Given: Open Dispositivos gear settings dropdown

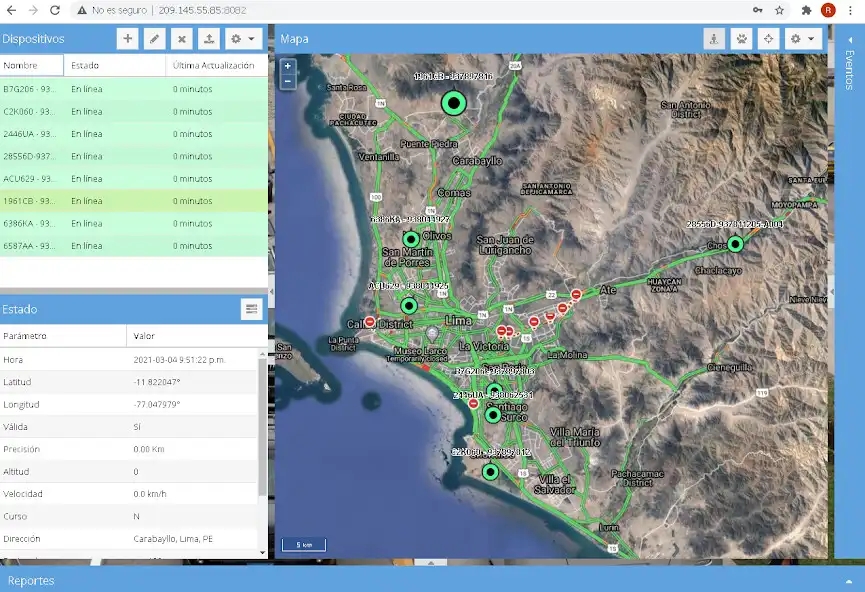Looking at the screenshot, I should [x=243, y=39].
